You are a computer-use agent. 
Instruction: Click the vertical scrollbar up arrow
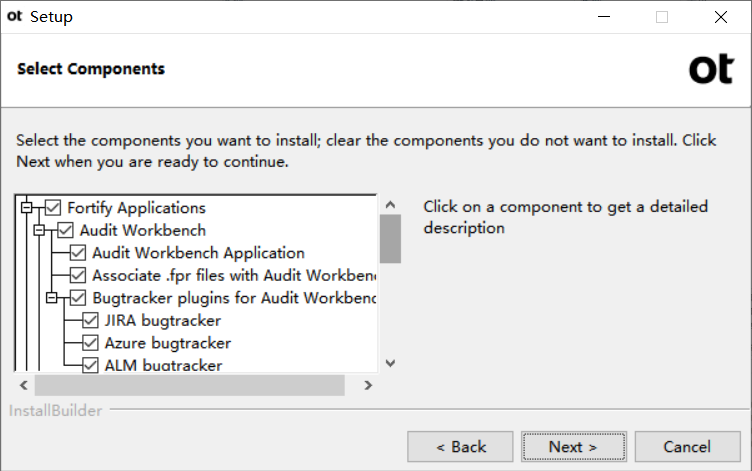(x=390, y=205)
